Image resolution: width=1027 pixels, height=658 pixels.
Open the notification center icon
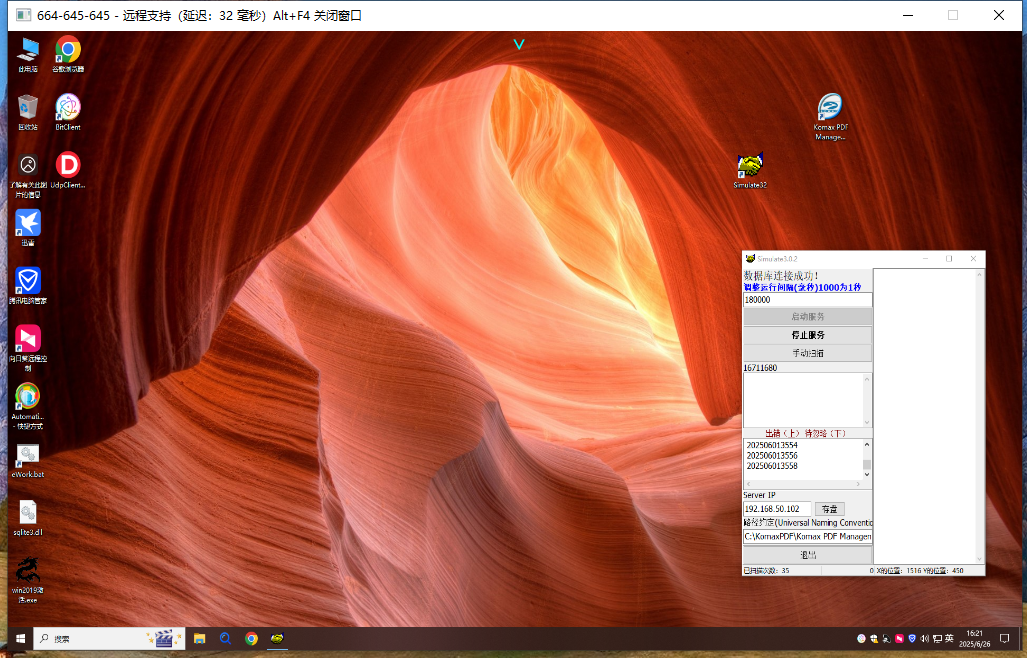pyautogui.click(x=1004, y=638)
